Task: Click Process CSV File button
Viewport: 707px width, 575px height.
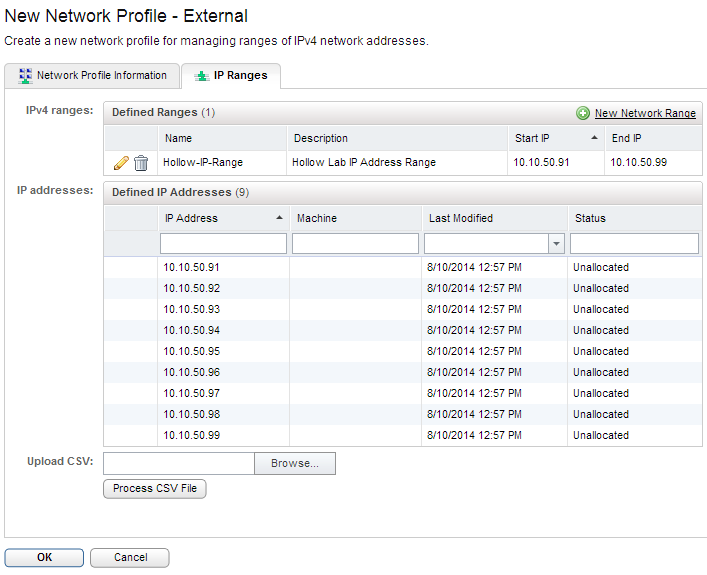Action: (154, 489)
